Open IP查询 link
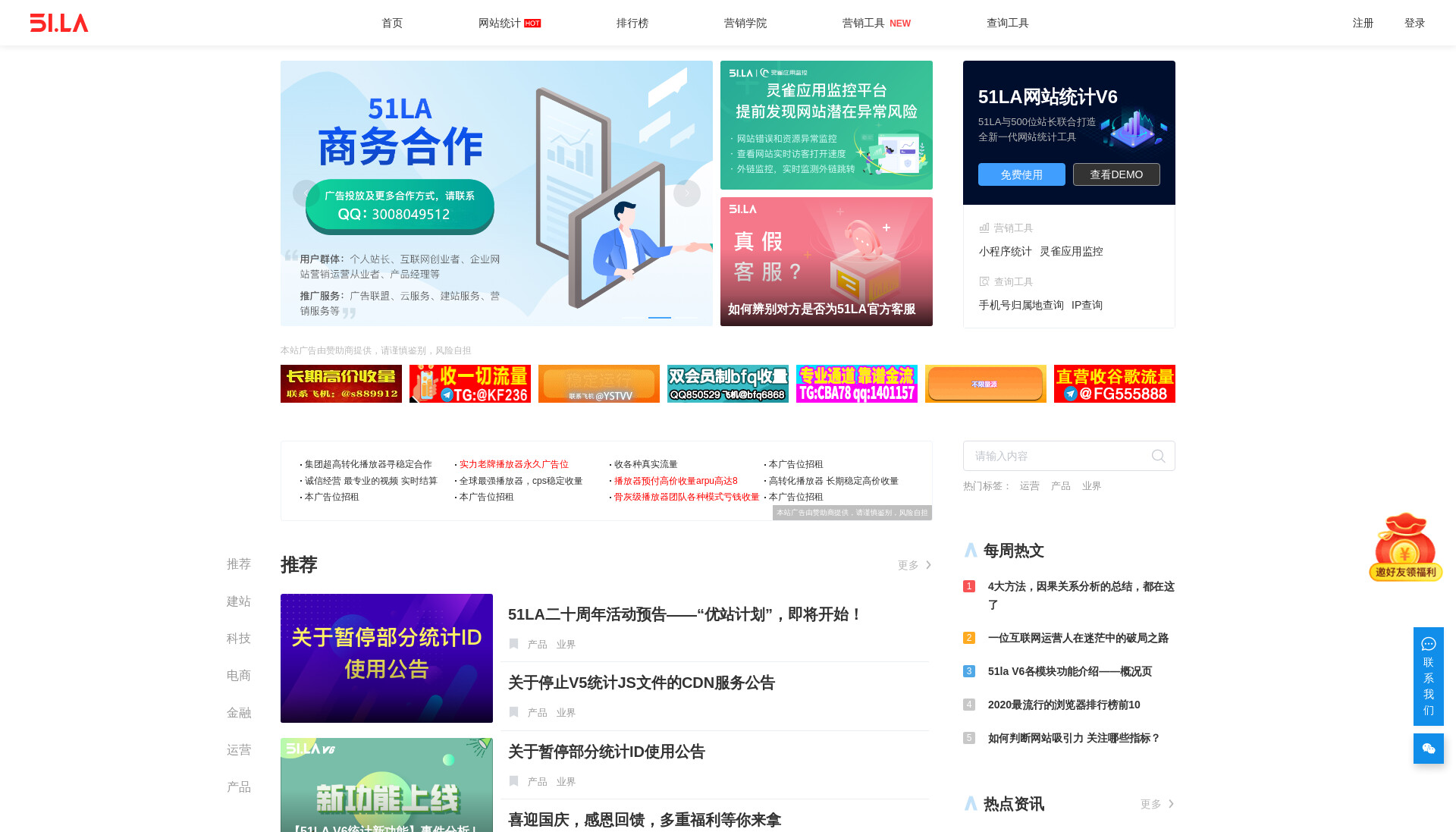 click(1087, 305)
